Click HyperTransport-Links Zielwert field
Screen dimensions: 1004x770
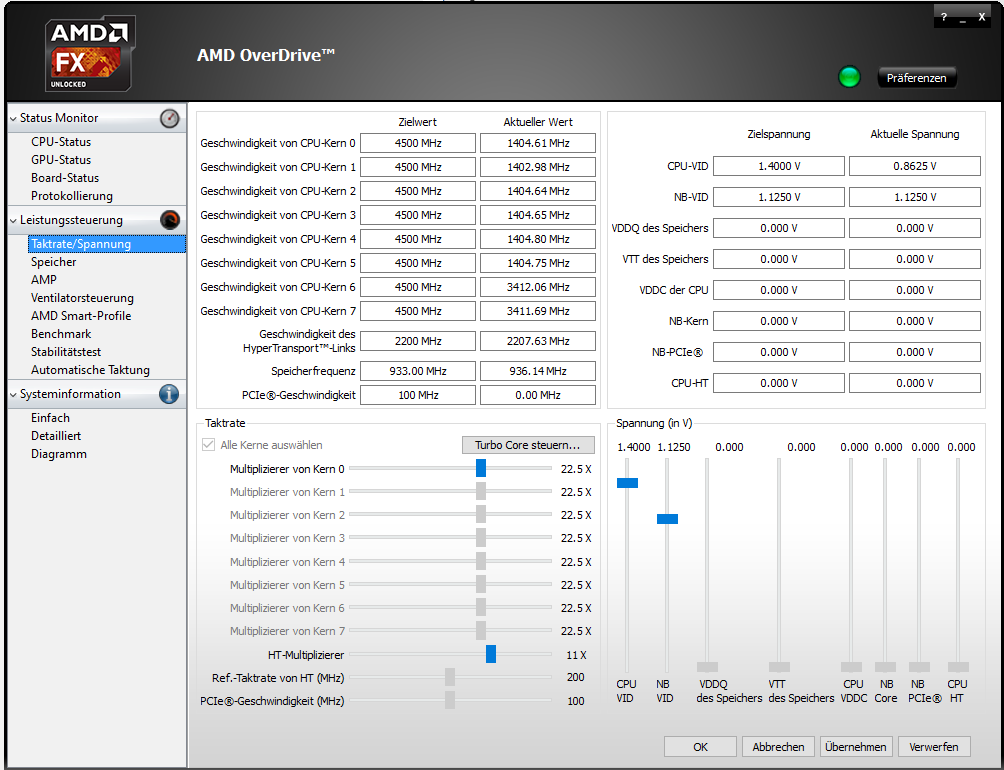click(x=417, y=341)
